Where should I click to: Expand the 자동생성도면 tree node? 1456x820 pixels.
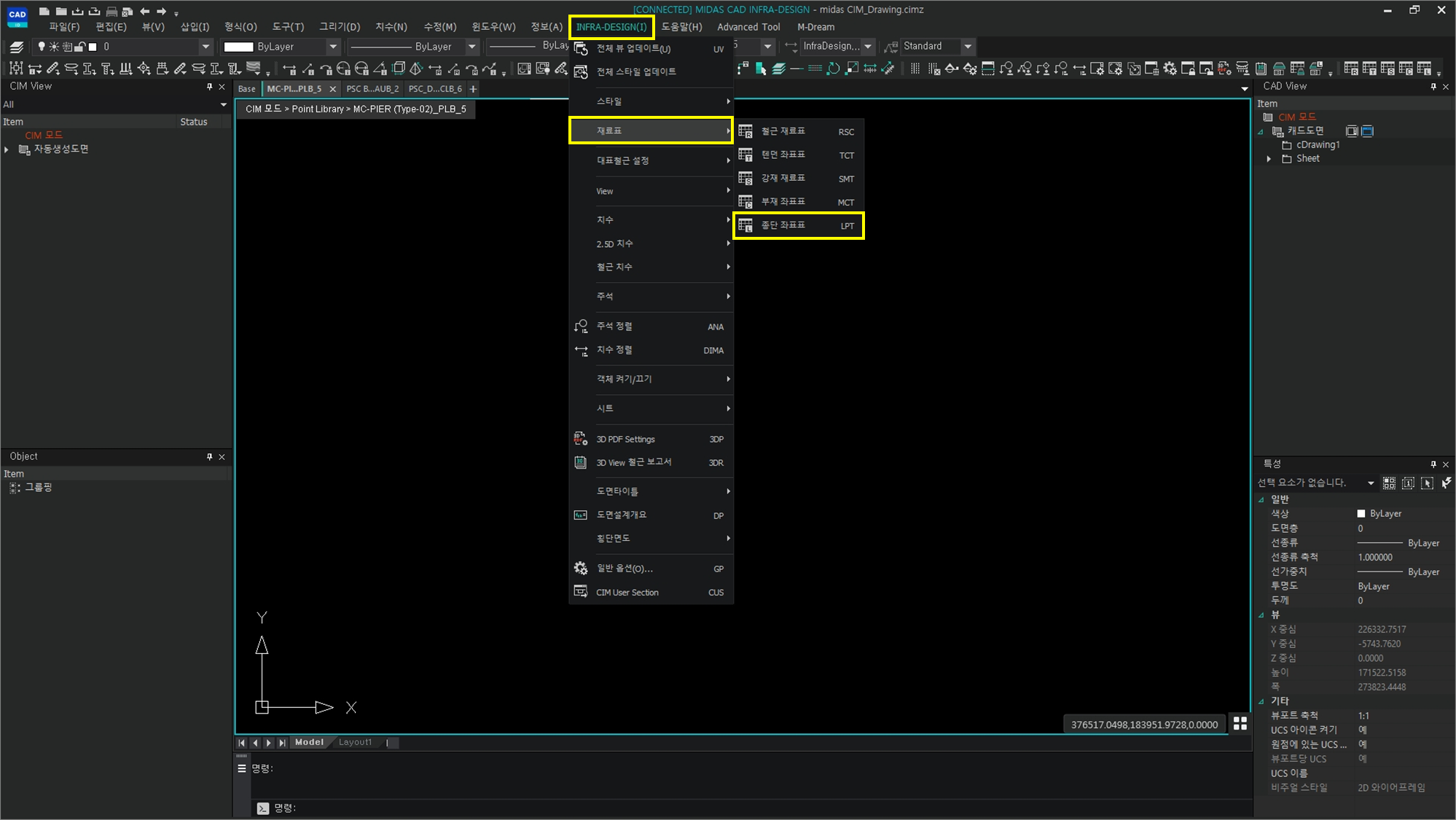(x=7, y=149)
